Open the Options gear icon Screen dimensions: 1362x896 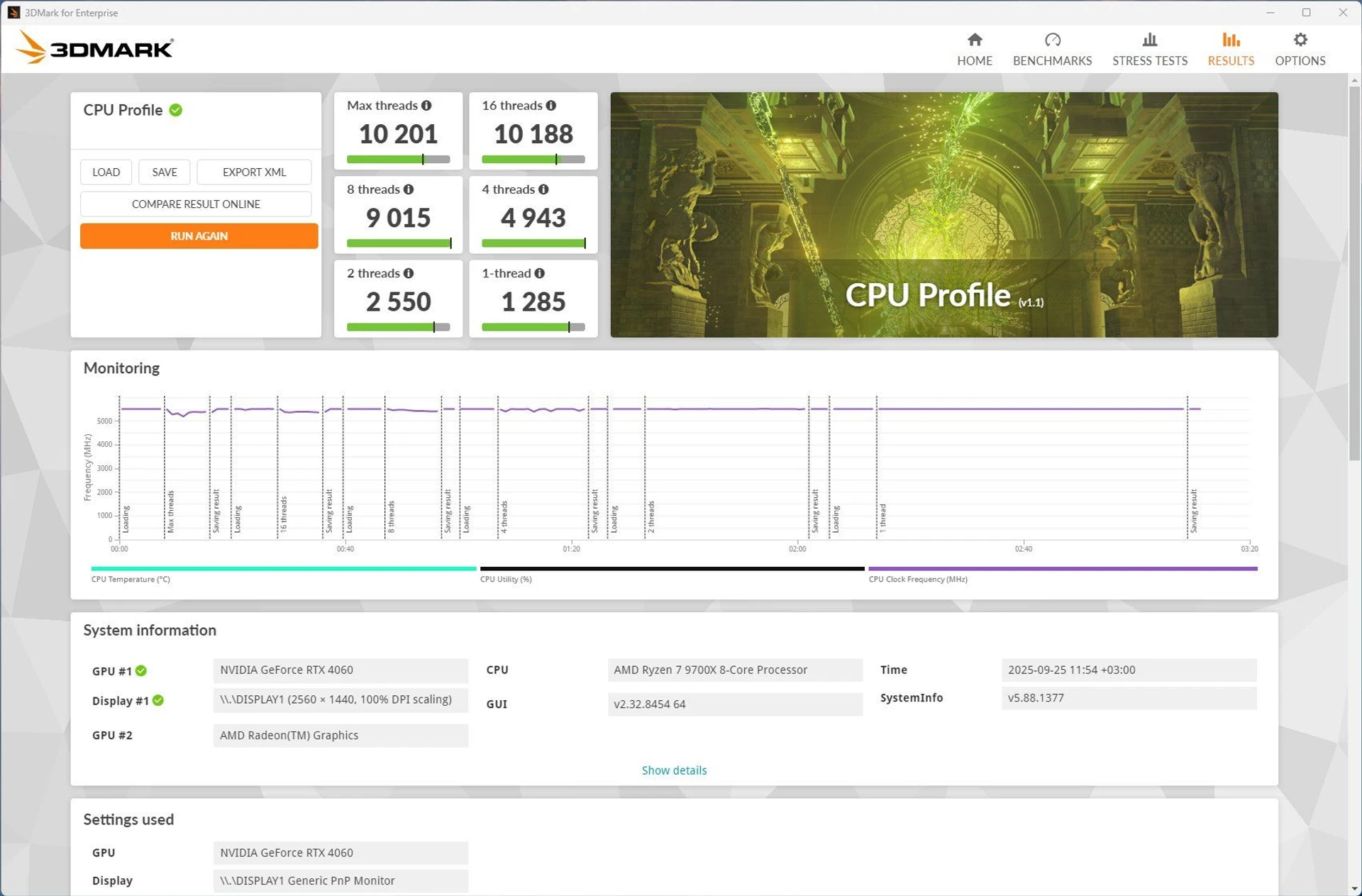tap(1300, 40)
